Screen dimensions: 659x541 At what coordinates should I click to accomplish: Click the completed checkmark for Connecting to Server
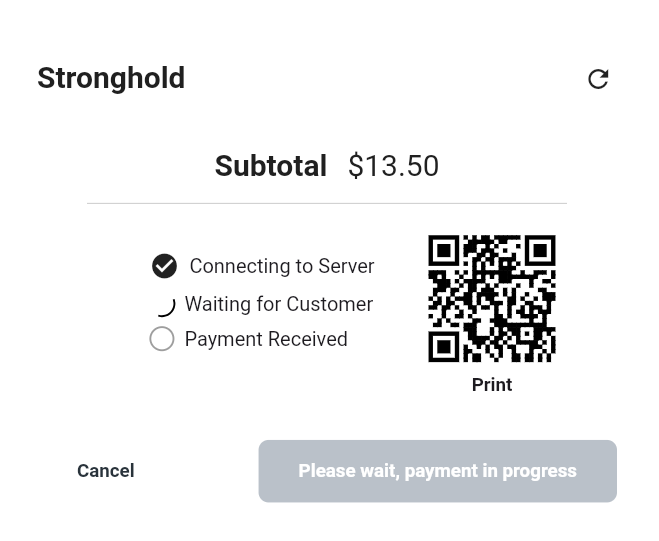tap(164, 266)
